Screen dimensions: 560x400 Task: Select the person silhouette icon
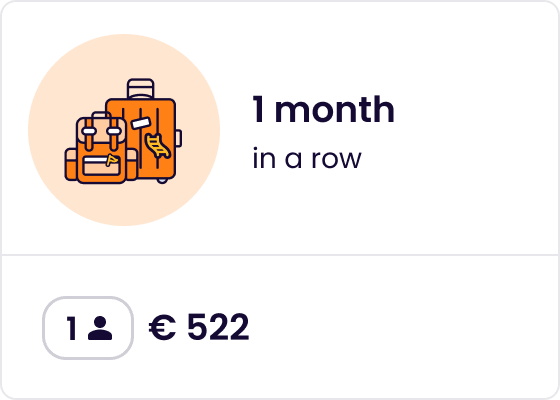point(100,328)
